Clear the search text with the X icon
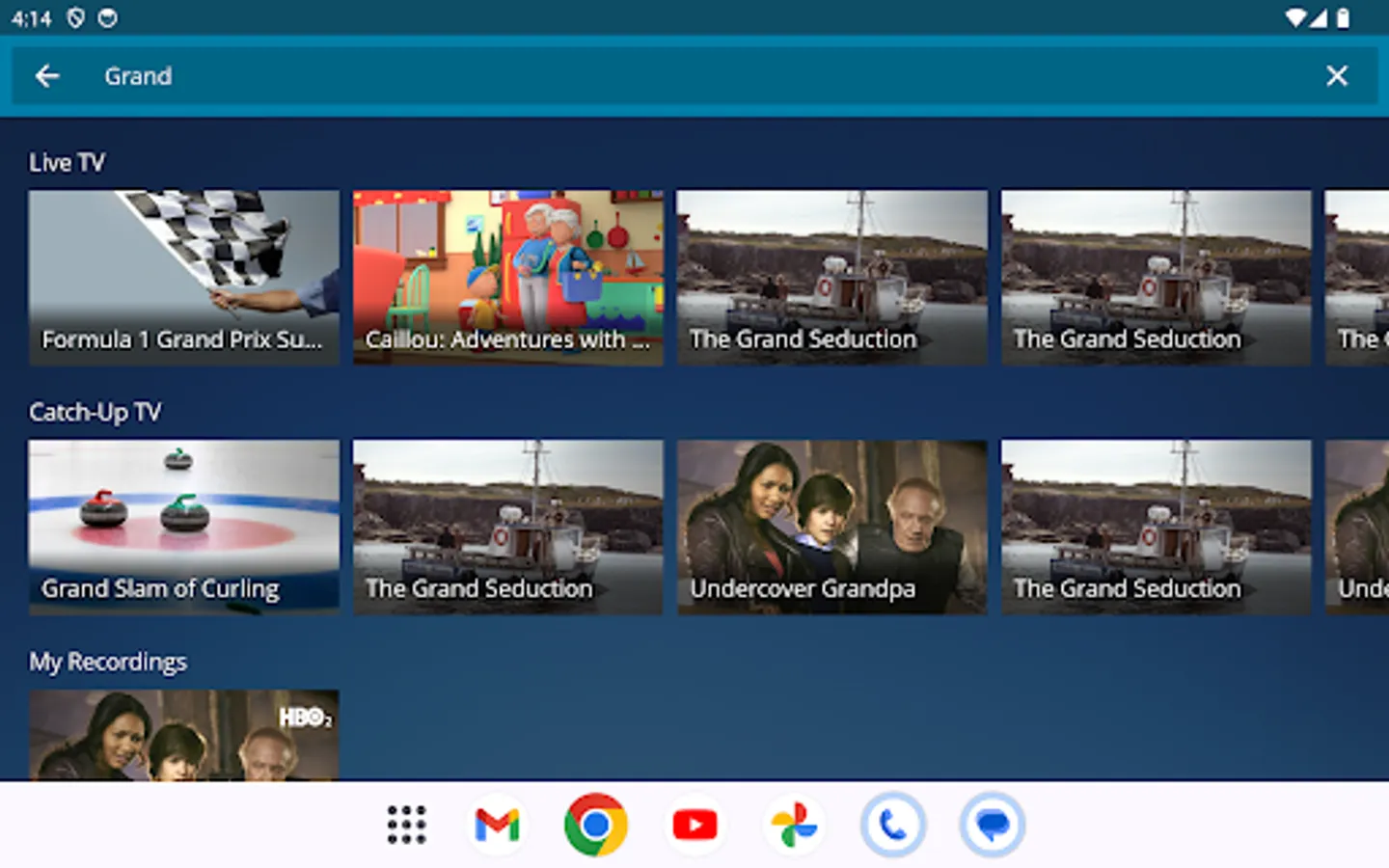Image resolution: width=1389 pixels, height=868 pixels. pos(1337,76)
